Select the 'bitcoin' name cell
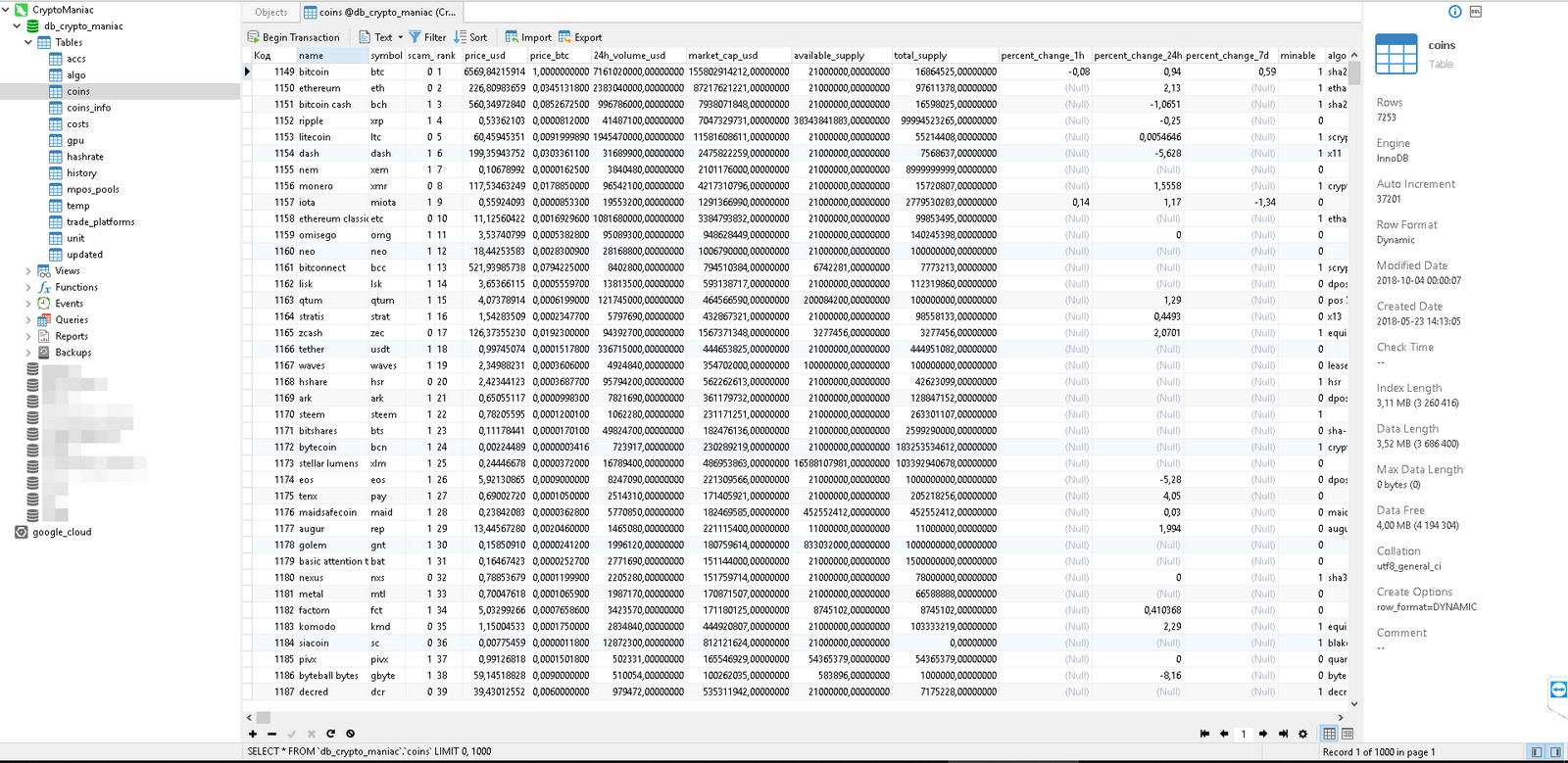 pos(332,72)
